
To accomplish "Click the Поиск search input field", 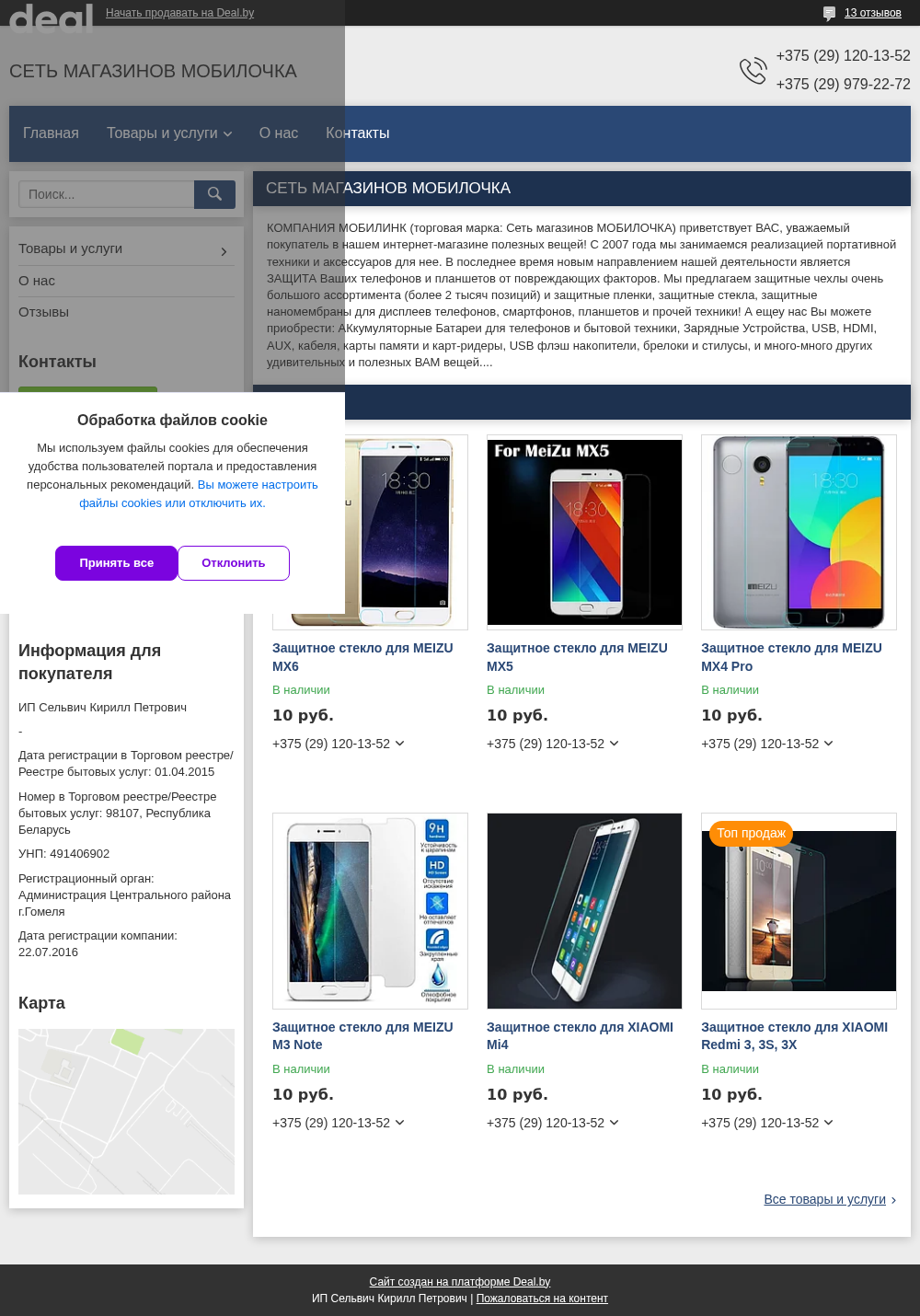I will [x=107, y=194].
